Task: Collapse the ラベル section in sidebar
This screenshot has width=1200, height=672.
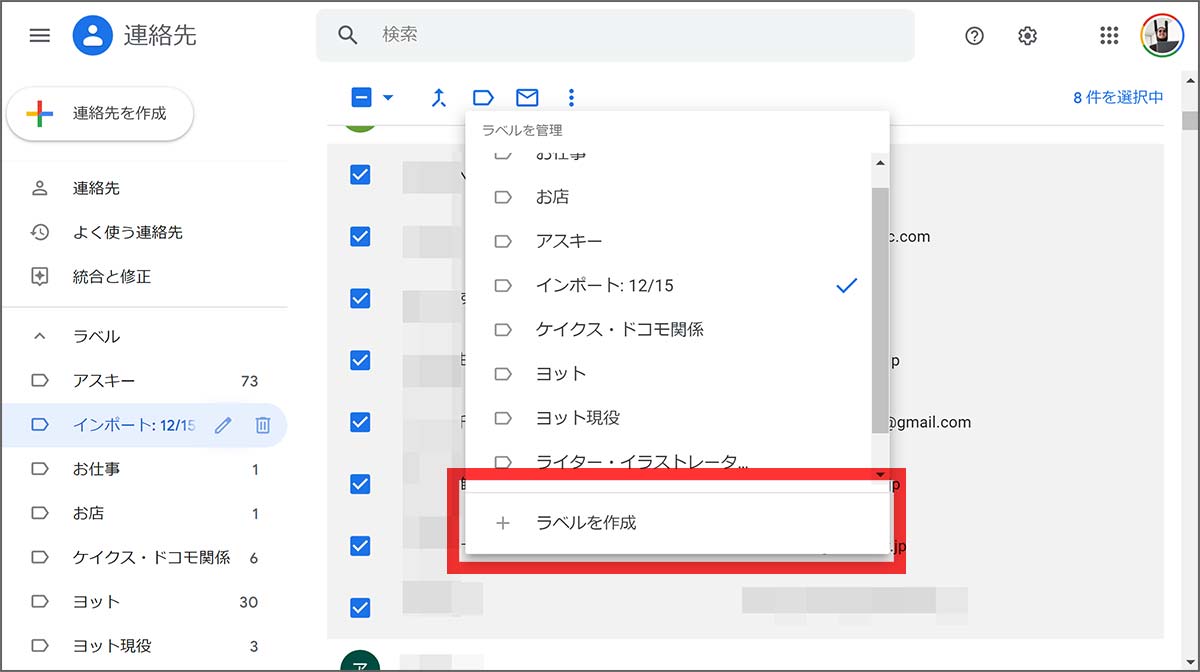Action: tap(40, 337)
